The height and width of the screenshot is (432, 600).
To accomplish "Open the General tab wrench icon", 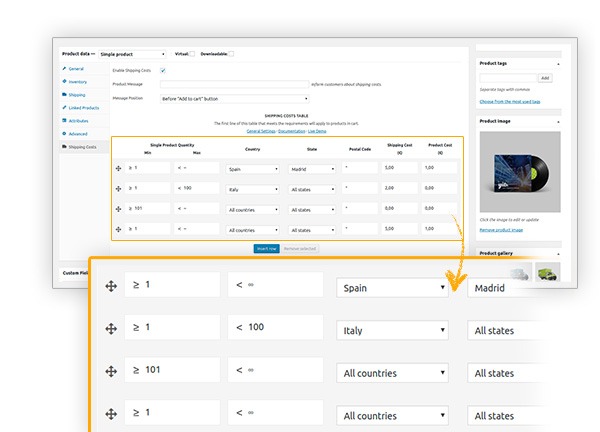I will point(64,68).
